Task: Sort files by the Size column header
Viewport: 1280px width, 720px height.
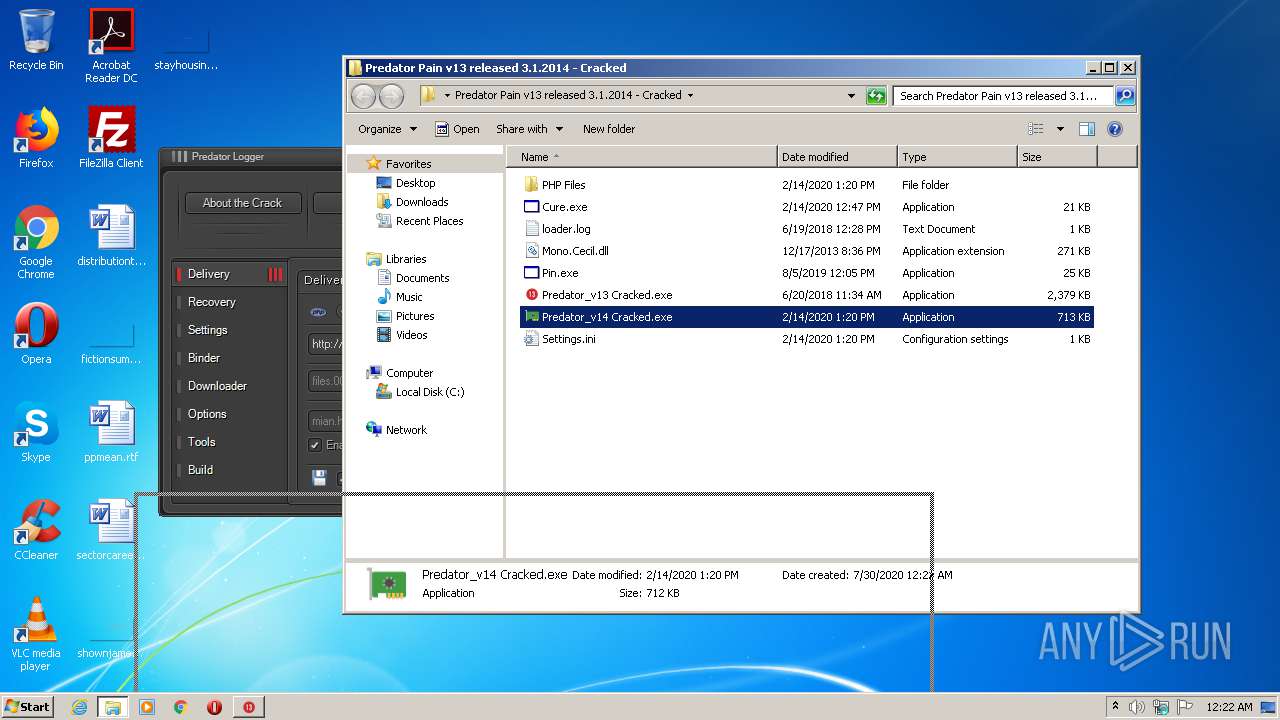Action: click(1057, 157)
